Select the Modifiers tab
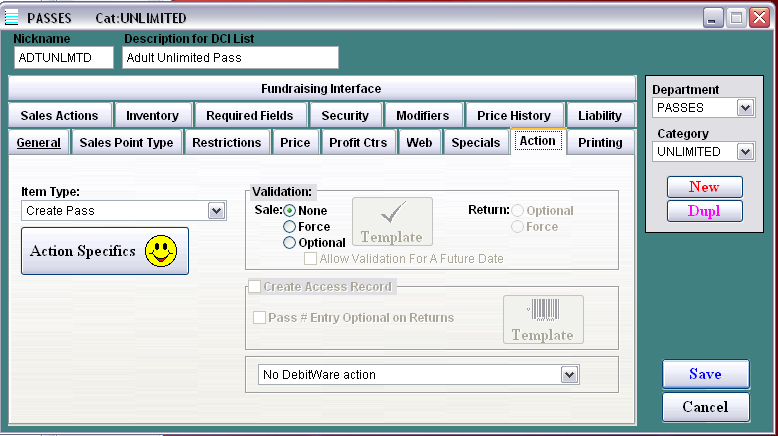778x436 pixels. [x=423, y=116]
